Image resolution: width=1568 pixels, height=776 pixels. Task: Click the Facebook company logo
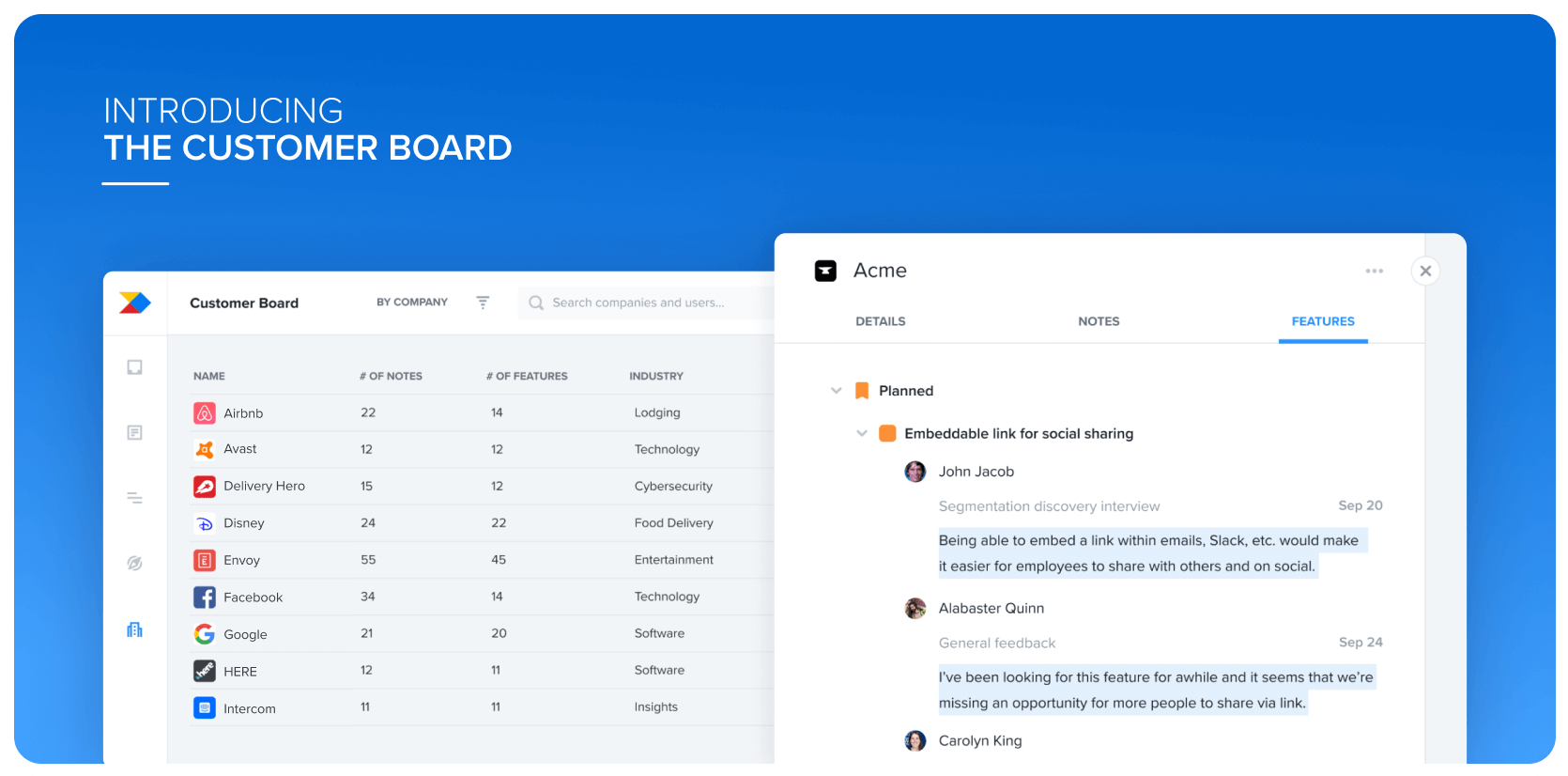tap(205, 598)
